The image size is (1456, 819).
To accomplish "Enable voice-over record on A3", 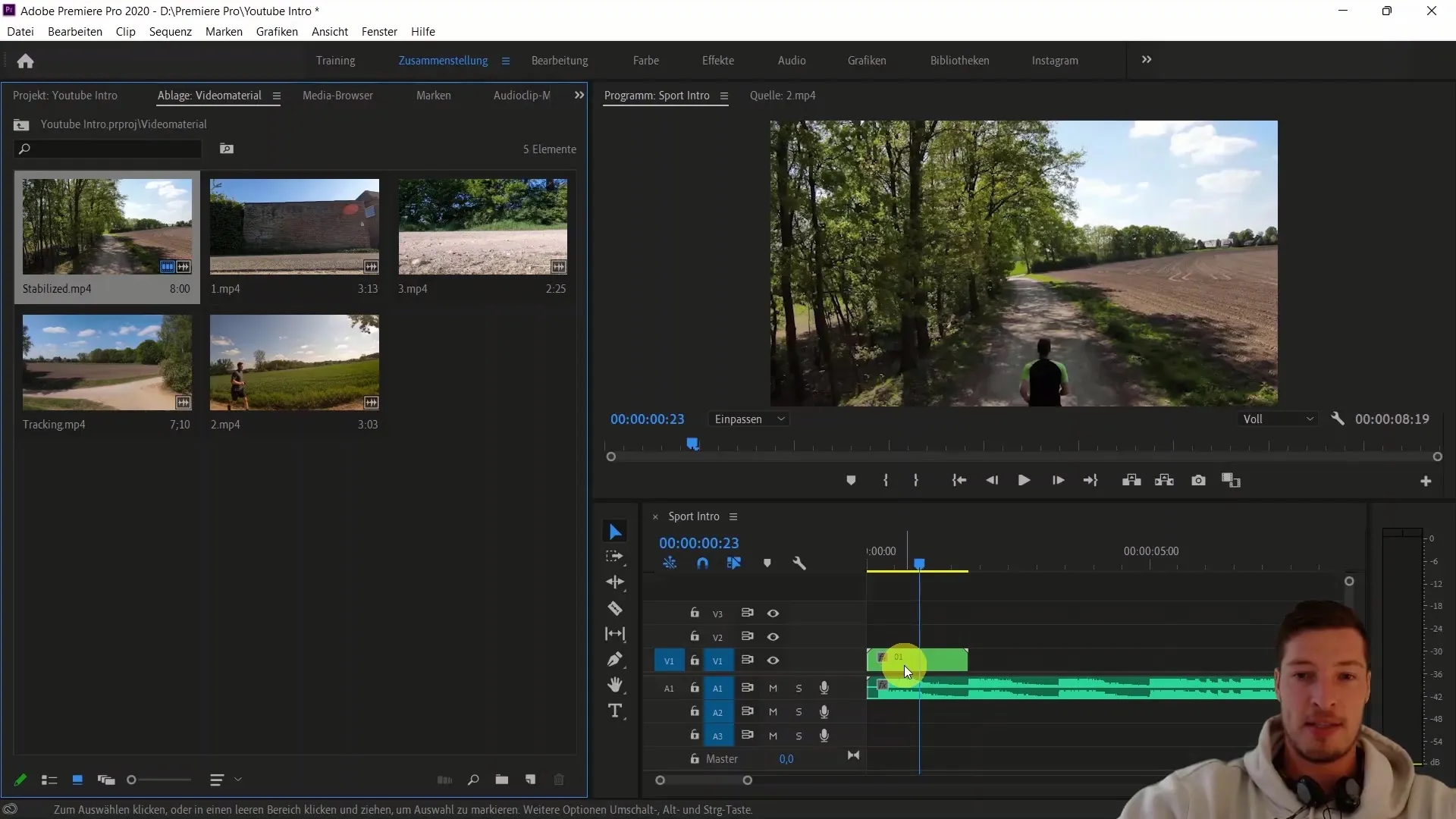I will coord(824,736).
